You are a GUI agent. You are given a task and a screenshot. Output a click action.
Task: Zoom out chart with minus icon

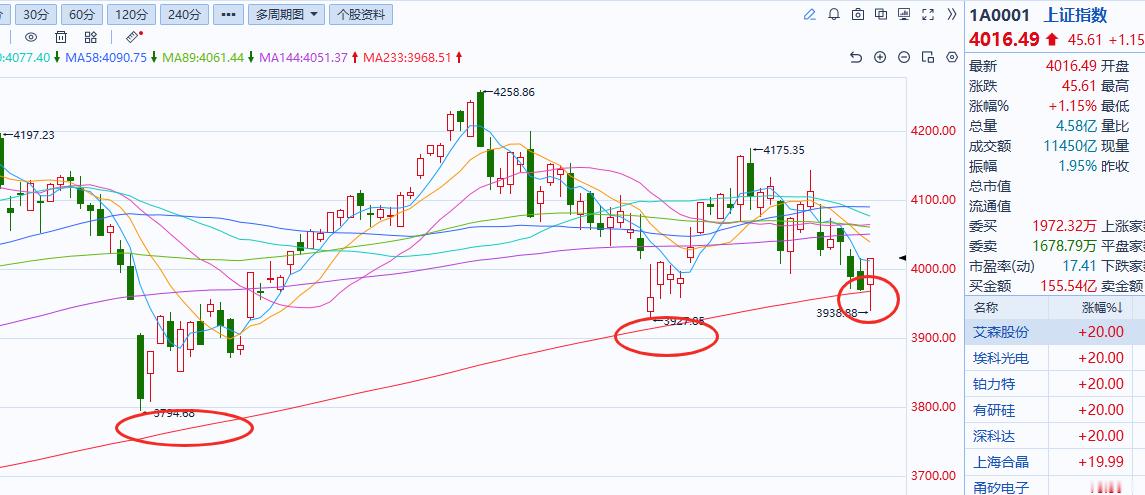click(x=904, y=57)
